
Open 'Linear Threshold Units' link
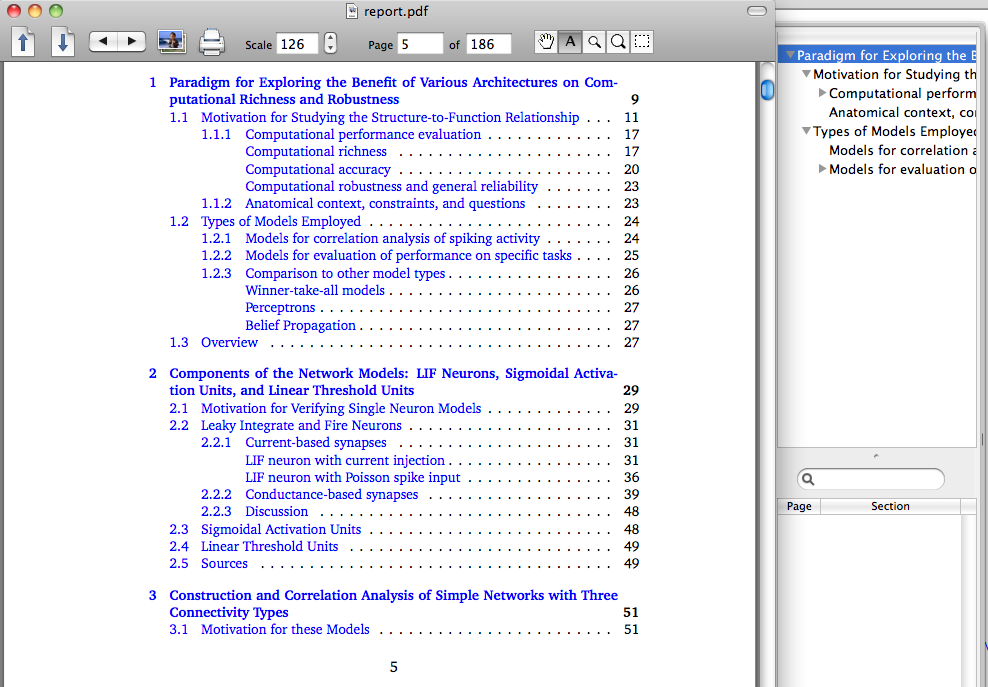[270, 546]
